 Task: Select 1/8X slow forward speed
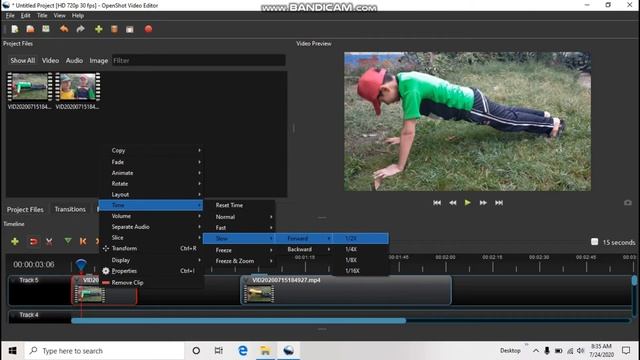pos(361,260)
